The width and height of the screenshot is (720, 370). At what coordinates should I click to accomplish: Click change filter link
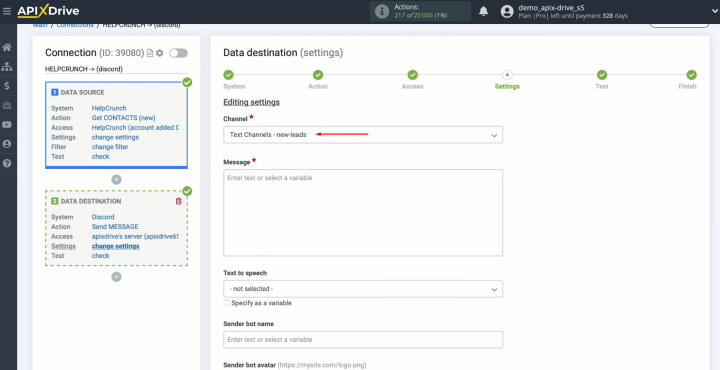pyautogui.click(x=110, y=147)
